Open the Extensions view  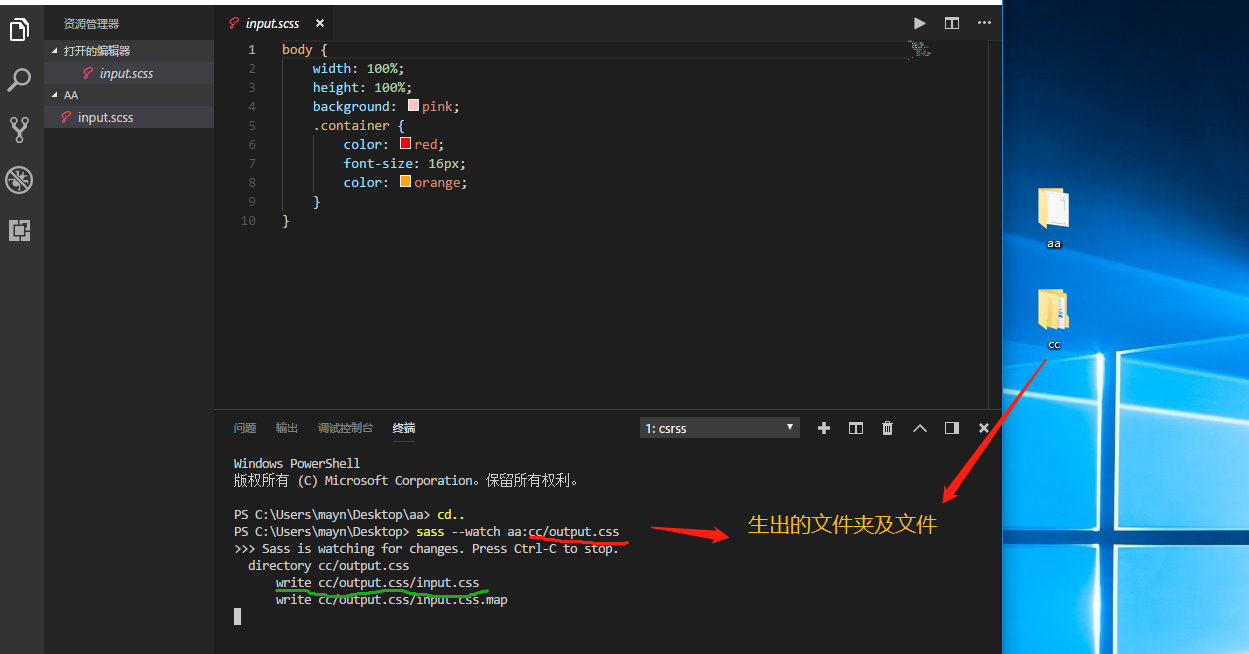point(20,230)
